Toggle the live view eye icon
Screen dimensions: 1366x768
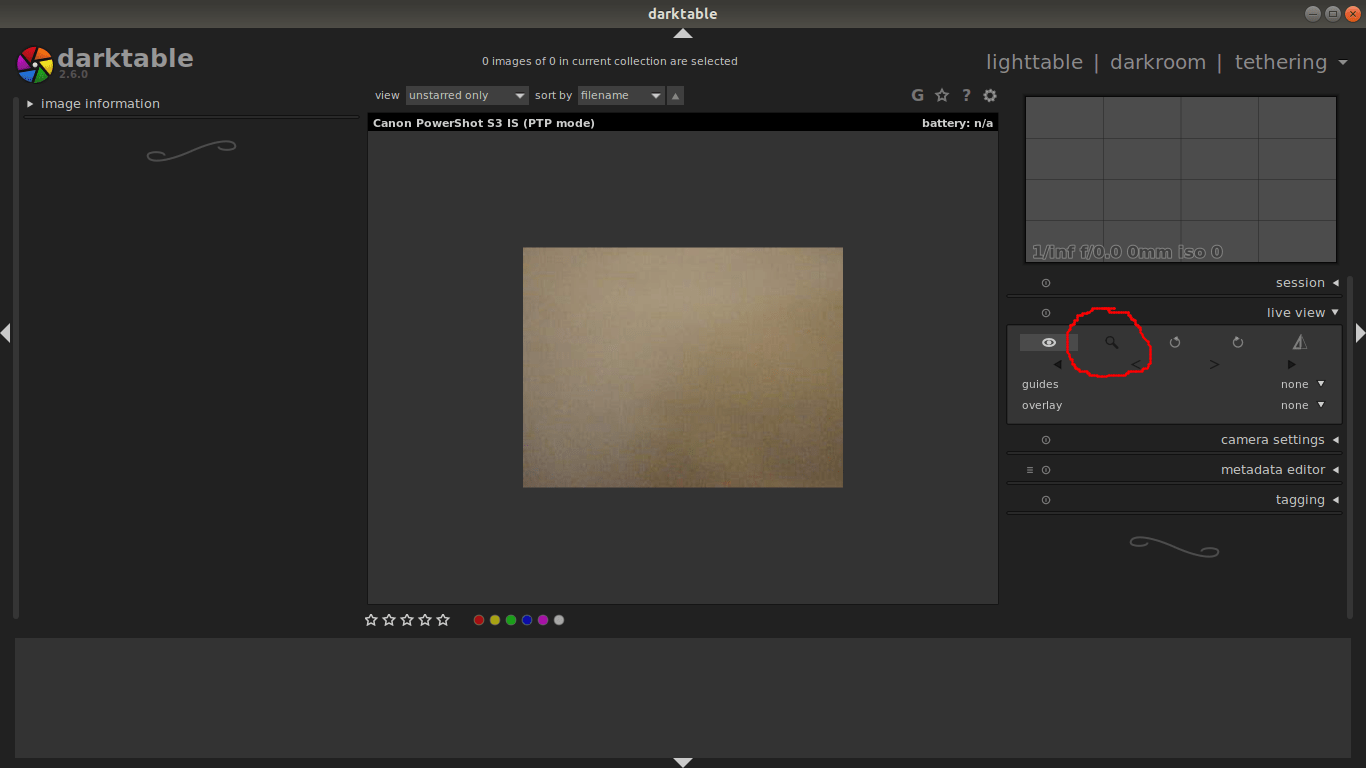(x=1048, y=342)
